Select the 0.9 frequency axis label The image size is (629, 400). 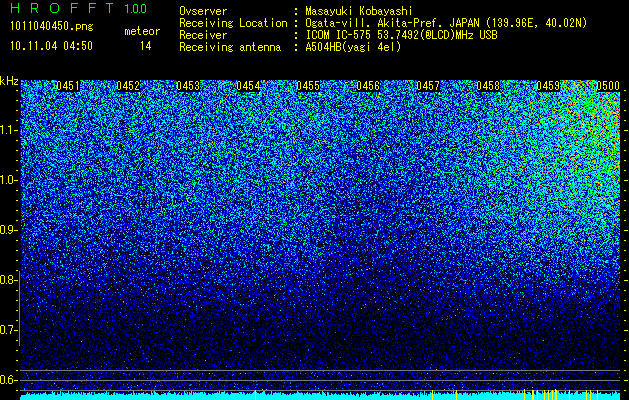(x=7, y=230)
